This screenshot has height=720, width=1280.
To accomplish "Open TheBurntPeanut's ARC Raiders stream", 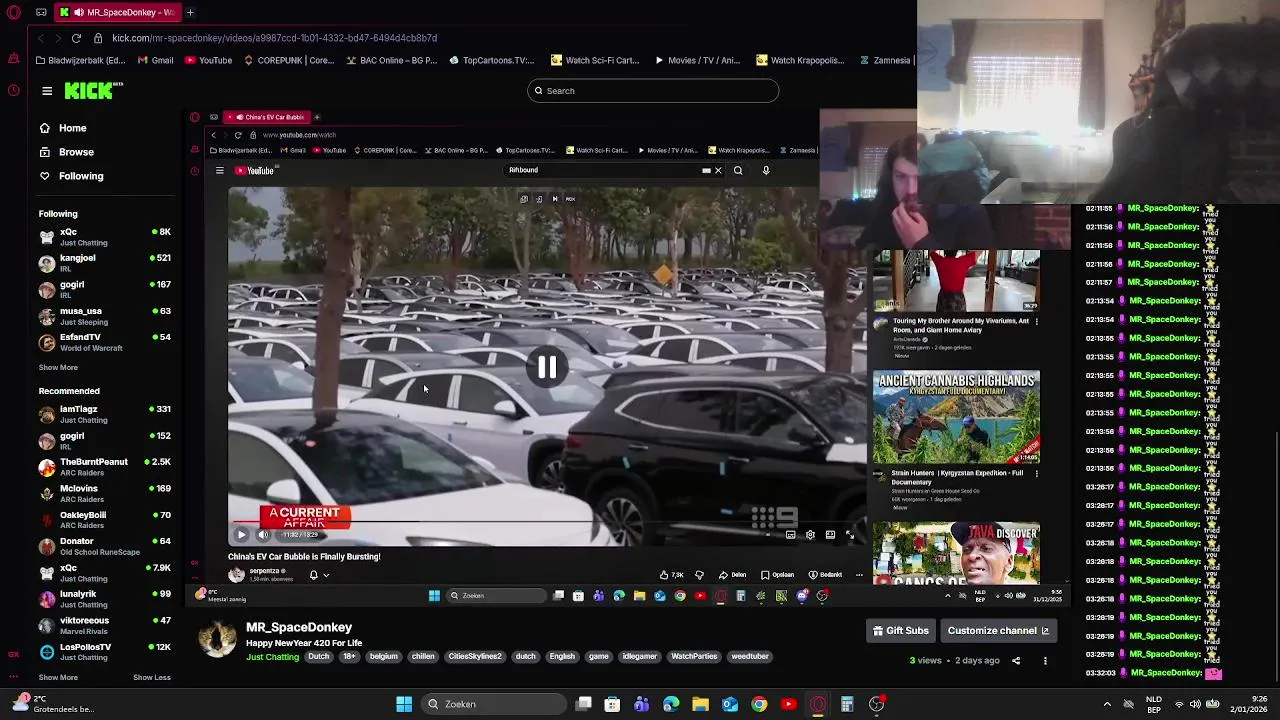I will 104,467.
